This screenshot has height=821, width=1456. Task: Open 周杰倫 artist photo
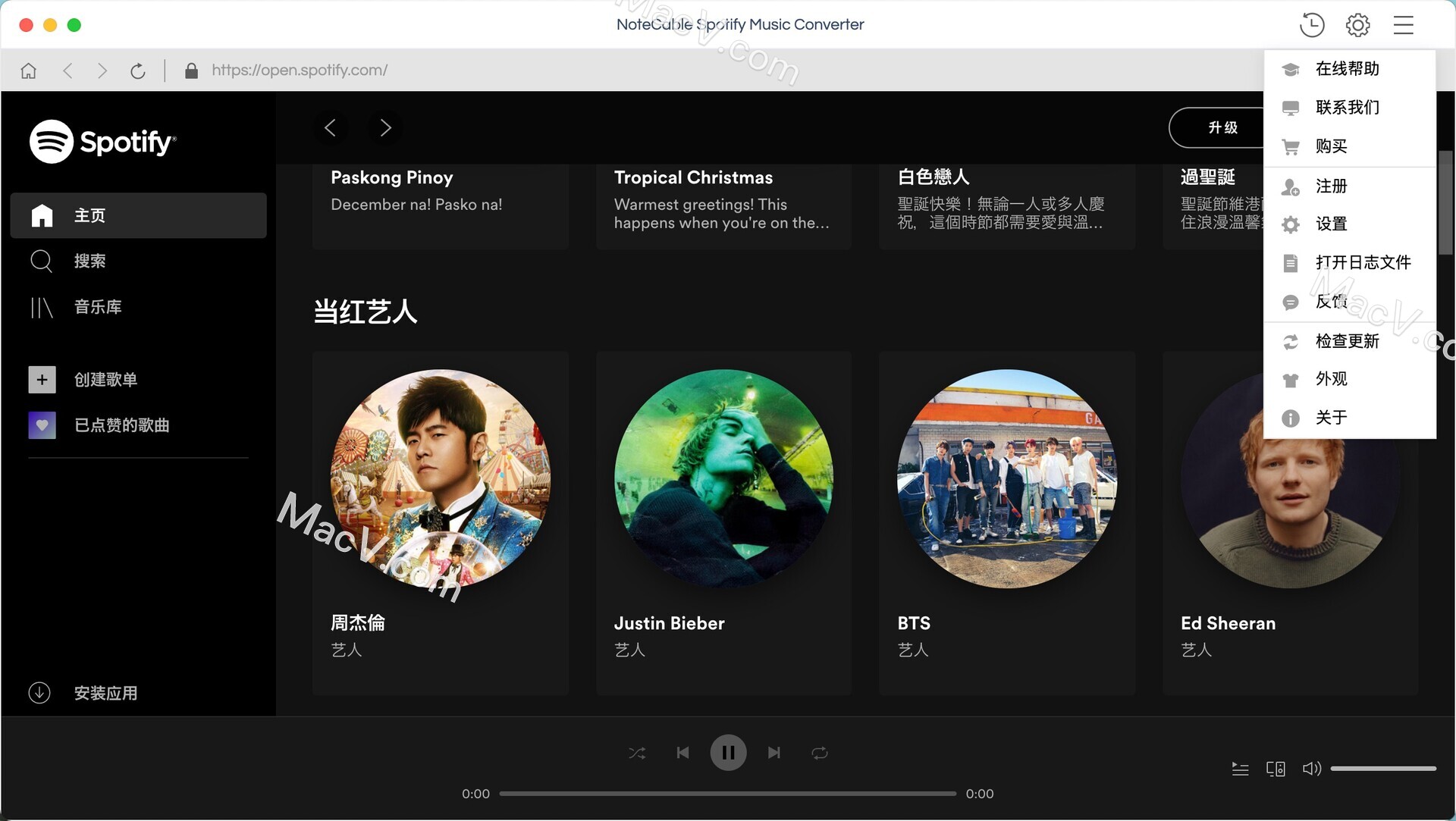[441, 479]
